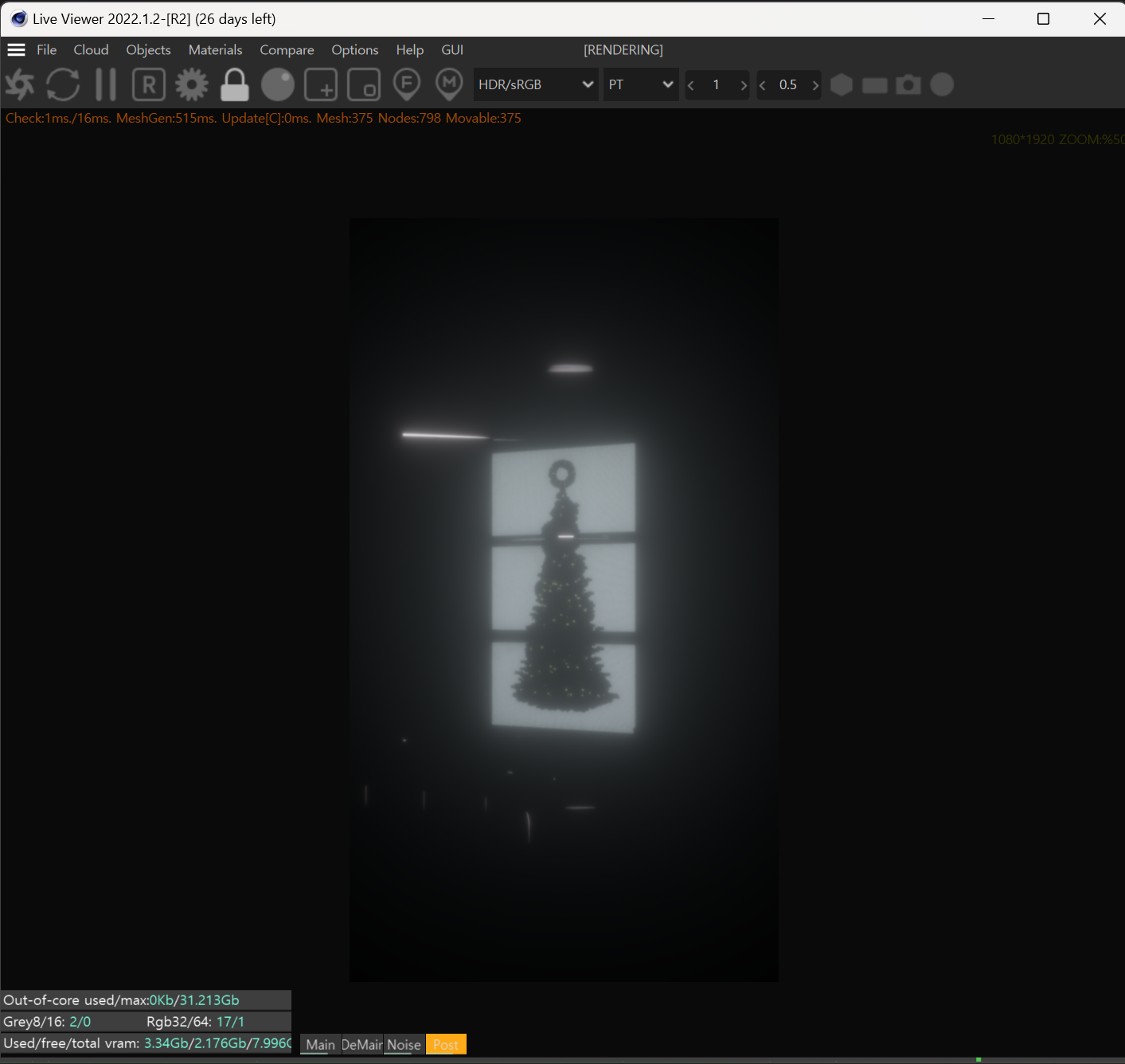Open the PT kernel dropdown
This screenshot has width=1125, height=1064.
point(641,84)
